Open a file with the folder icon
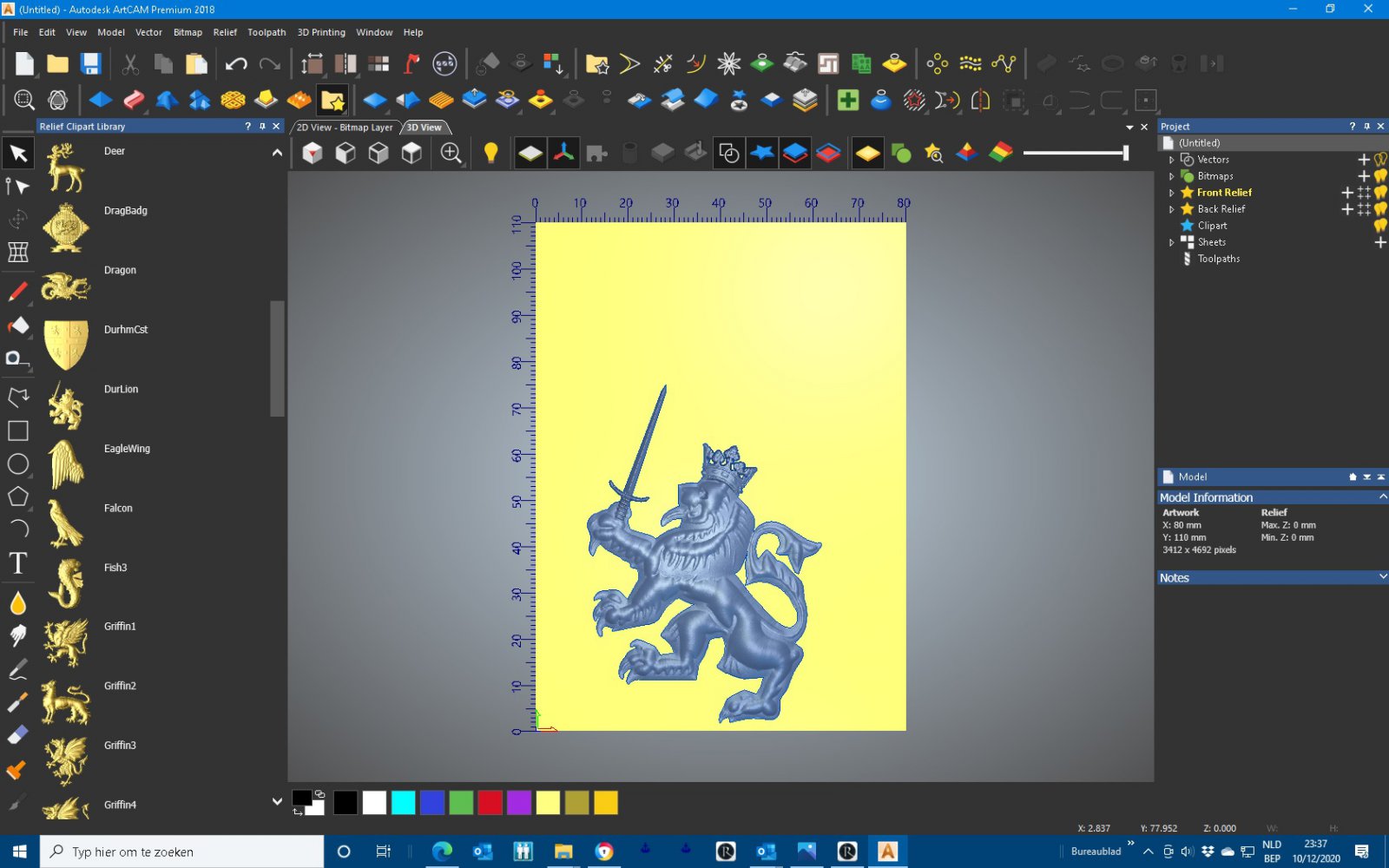 57,63
